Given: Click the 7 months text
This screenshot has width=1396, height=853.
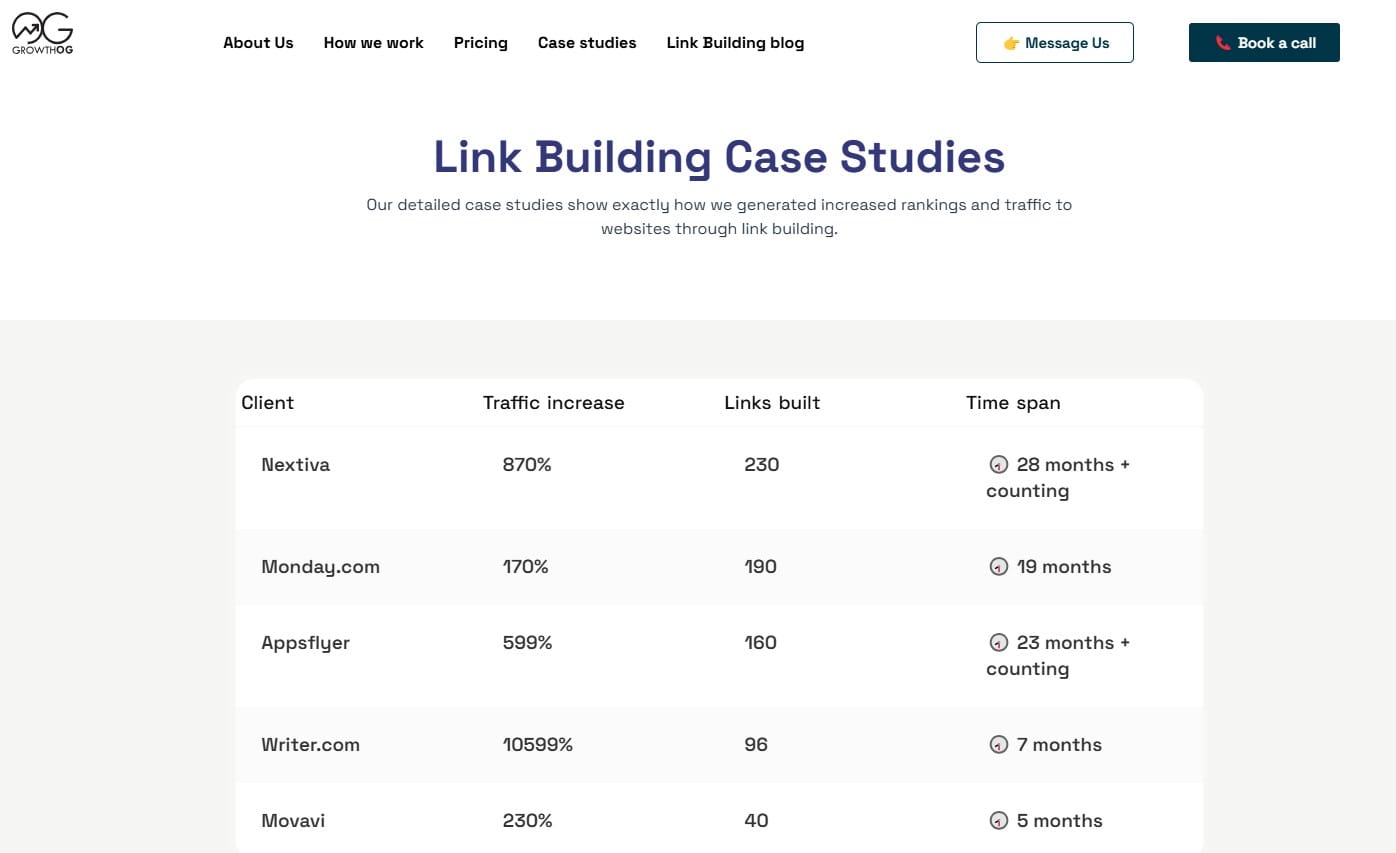Looking at the screenshot, I should pos(1059,745).
